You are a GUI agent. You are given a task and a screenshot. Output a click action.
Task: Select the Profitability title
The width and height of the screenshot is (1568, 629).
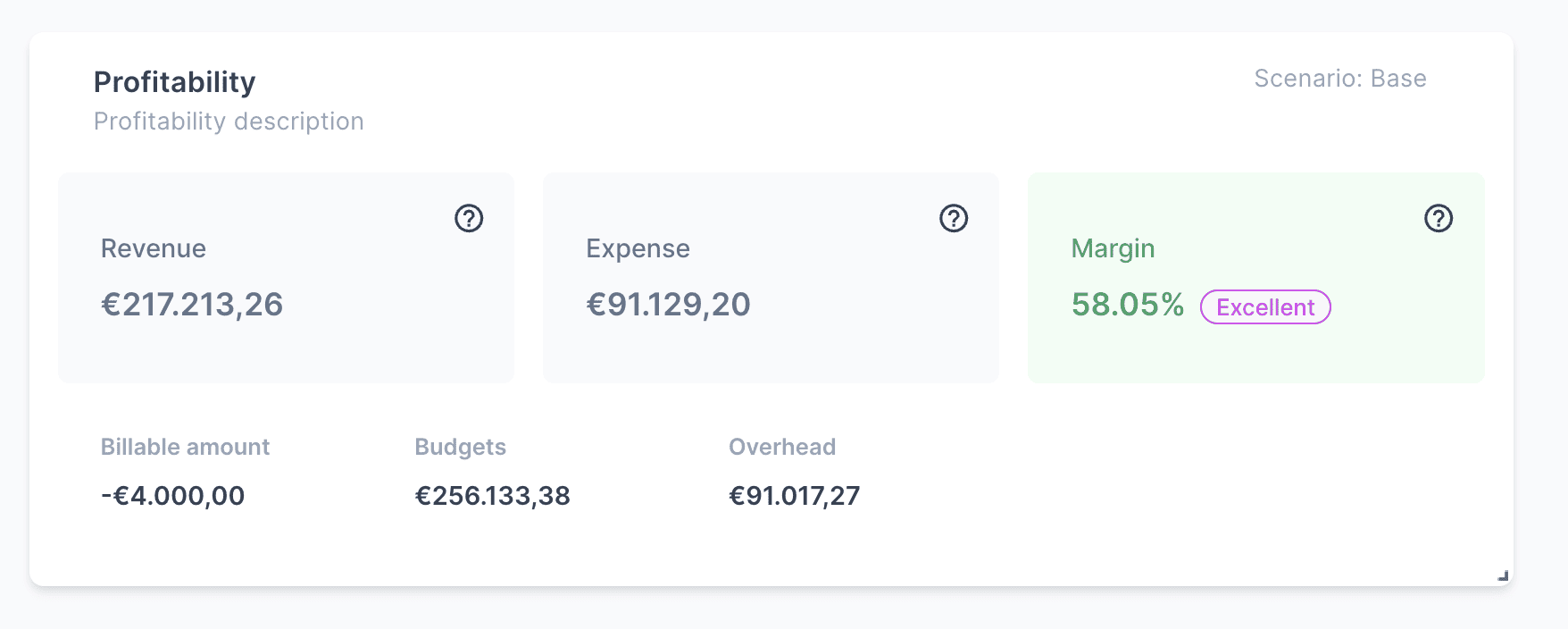175,82
